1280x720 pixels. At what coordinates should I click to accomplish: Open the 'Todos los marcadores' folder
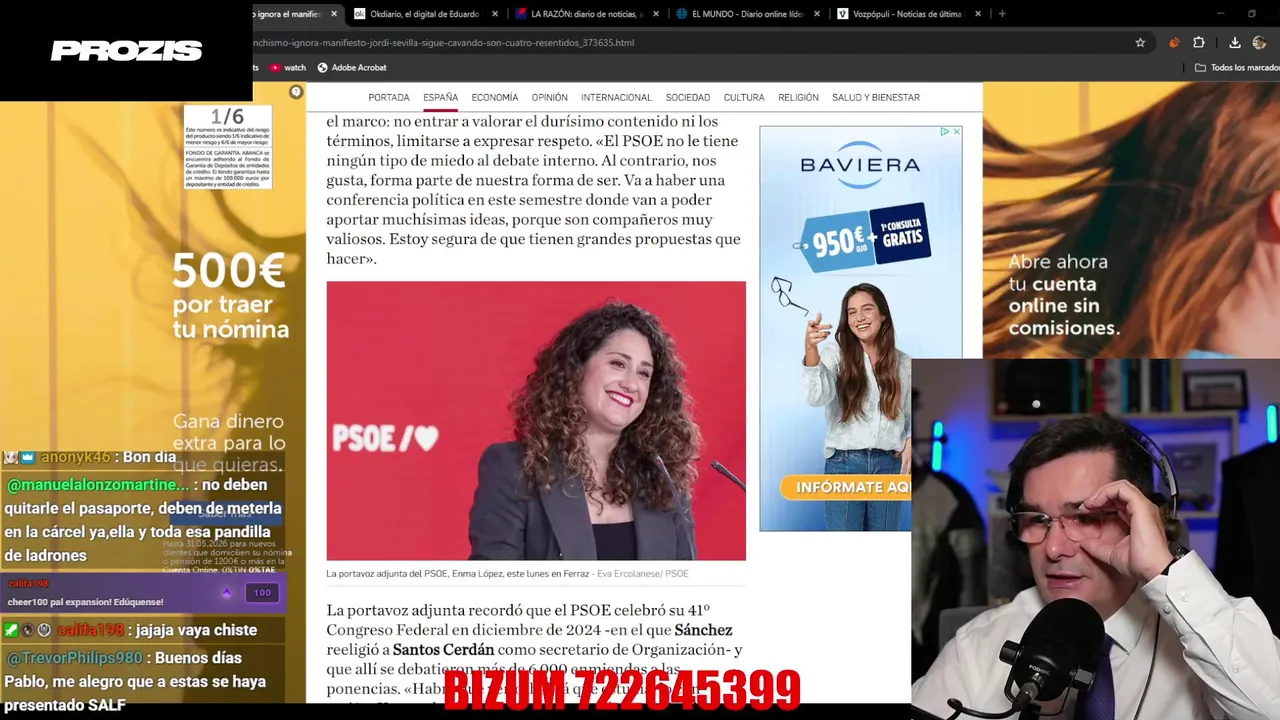[1237, 67]
